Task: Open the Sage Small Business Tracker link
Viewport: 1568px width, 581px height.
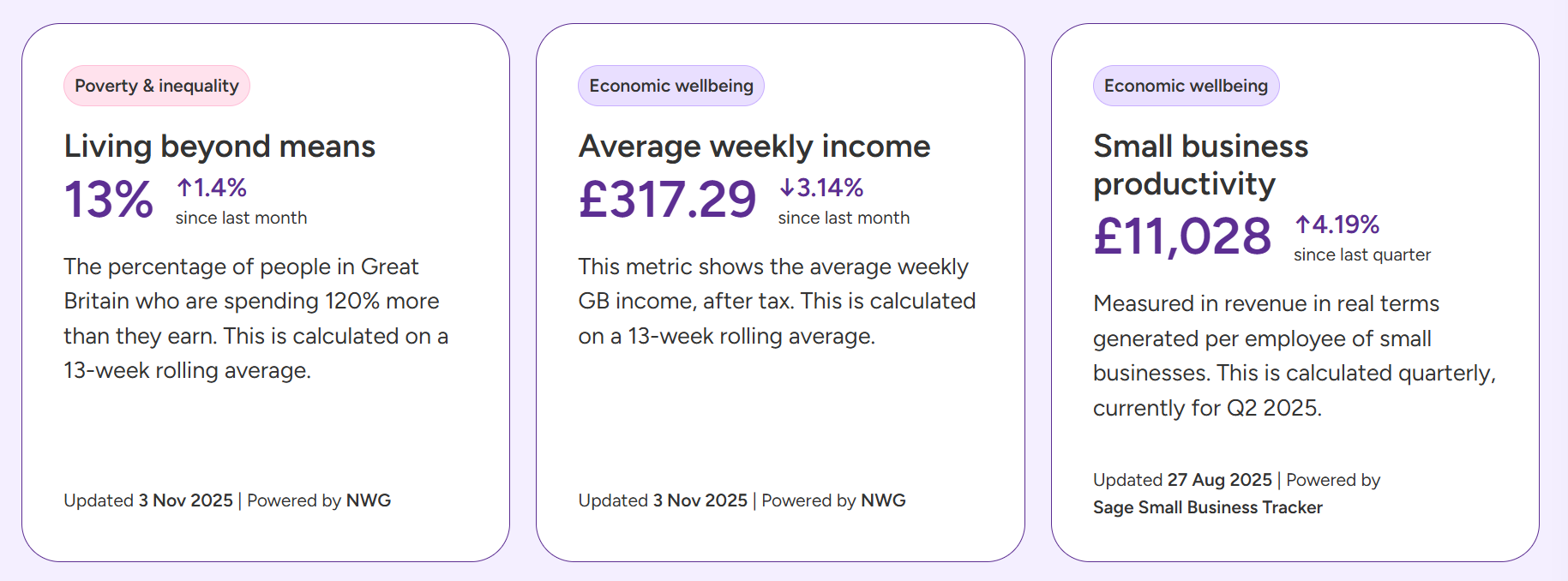Action: pyautogui.click(x=1207, y=507)
